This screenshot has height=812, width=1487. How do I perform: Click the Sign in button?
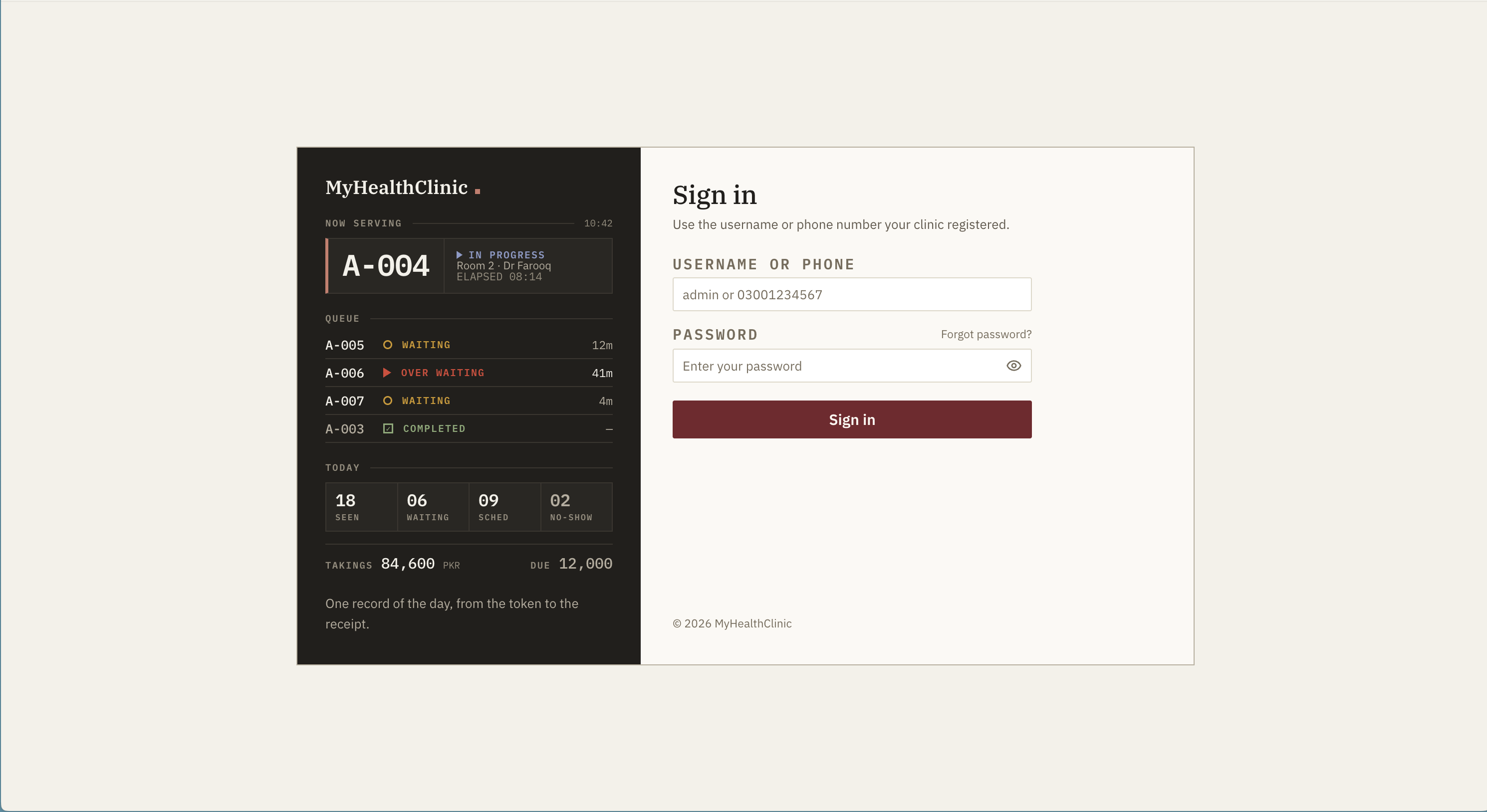851,419
